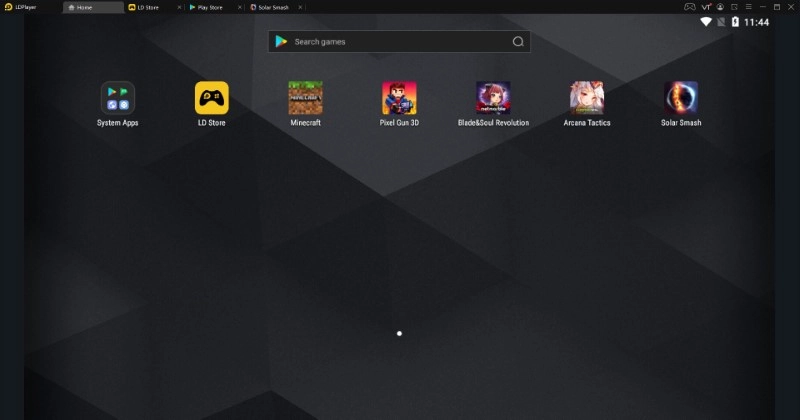This screenshot has height=420, width=800.
Task: Click the magnifier search icon
Action: pyautogui.click(x=518, y=42)
